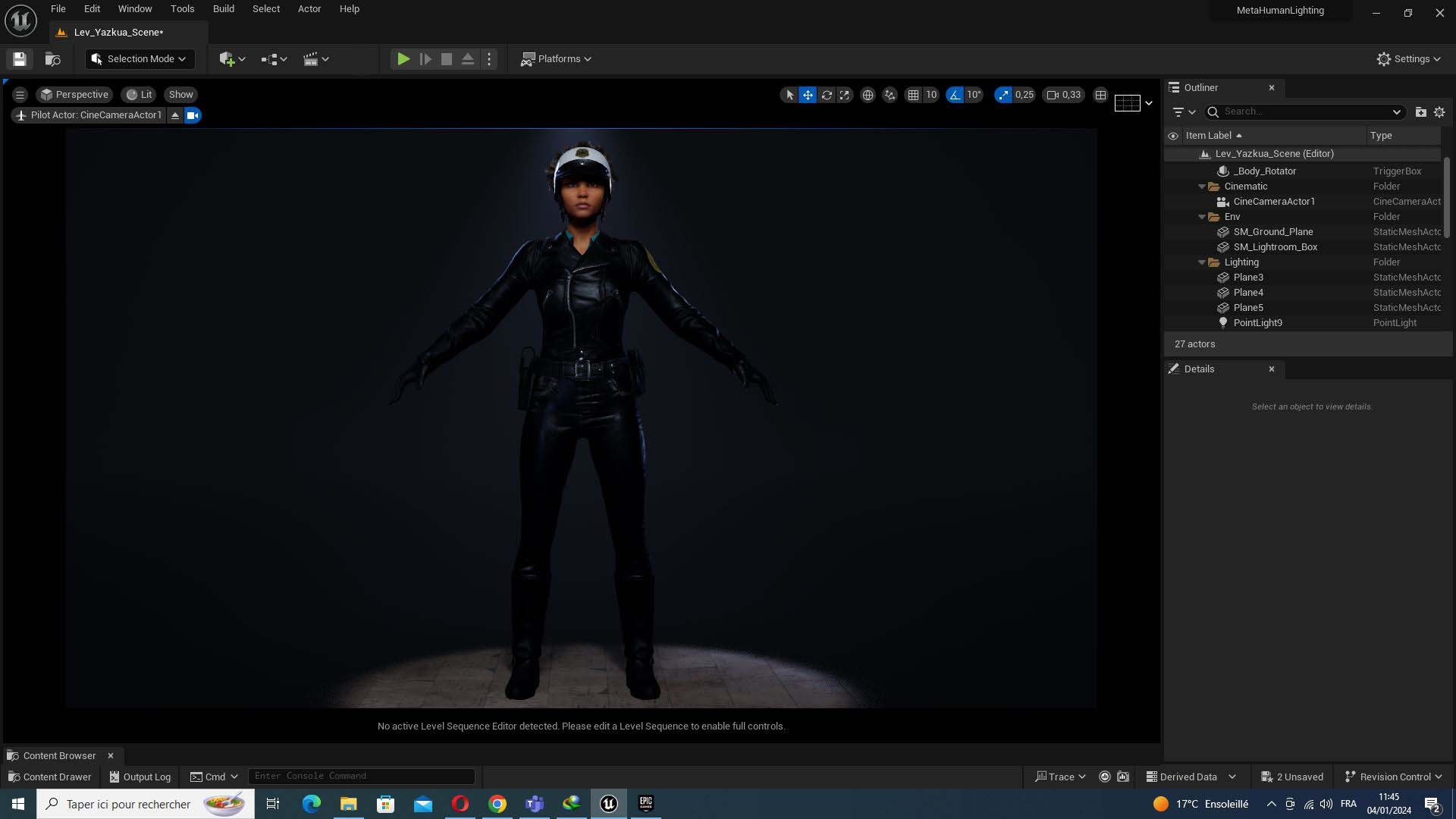
Task: Open the Actor menu
Action: point(309,9)
